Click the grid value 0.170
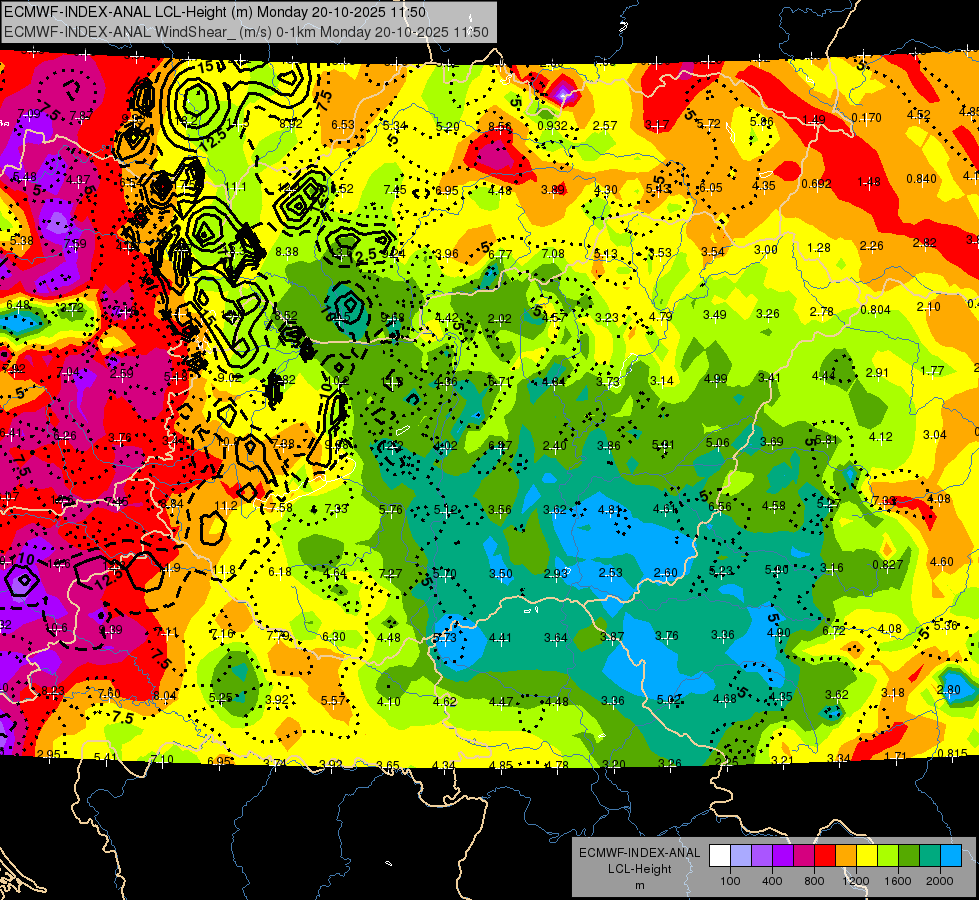Image resolution: width=979 pixels, height=900 pixels. point(867,117)
